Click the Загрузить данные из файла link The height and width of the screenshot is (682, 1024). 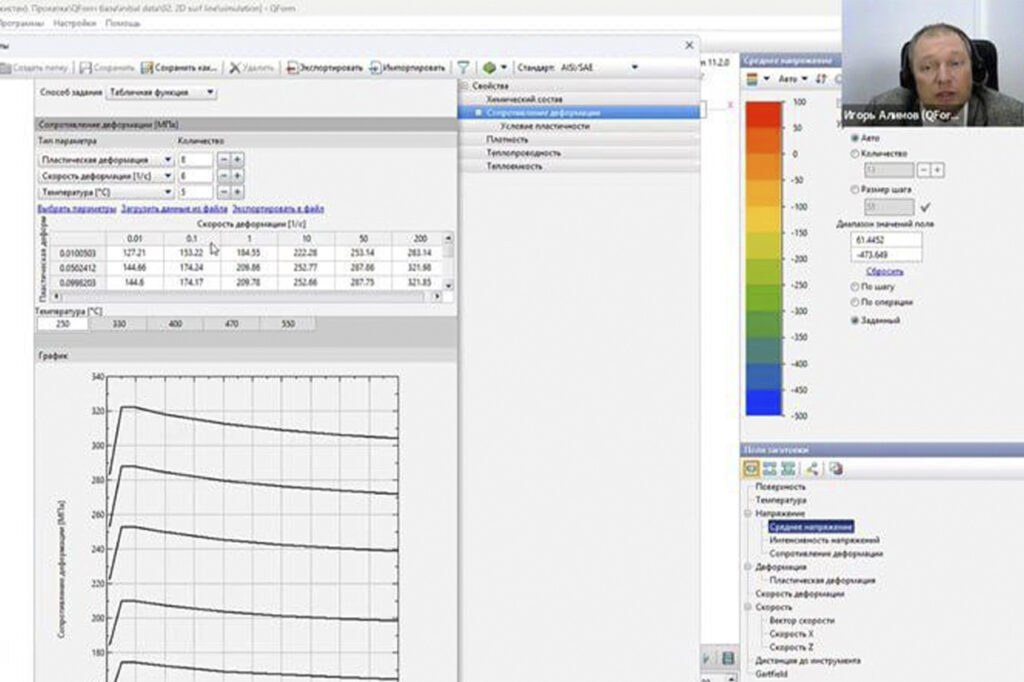(x=174, y=209)
